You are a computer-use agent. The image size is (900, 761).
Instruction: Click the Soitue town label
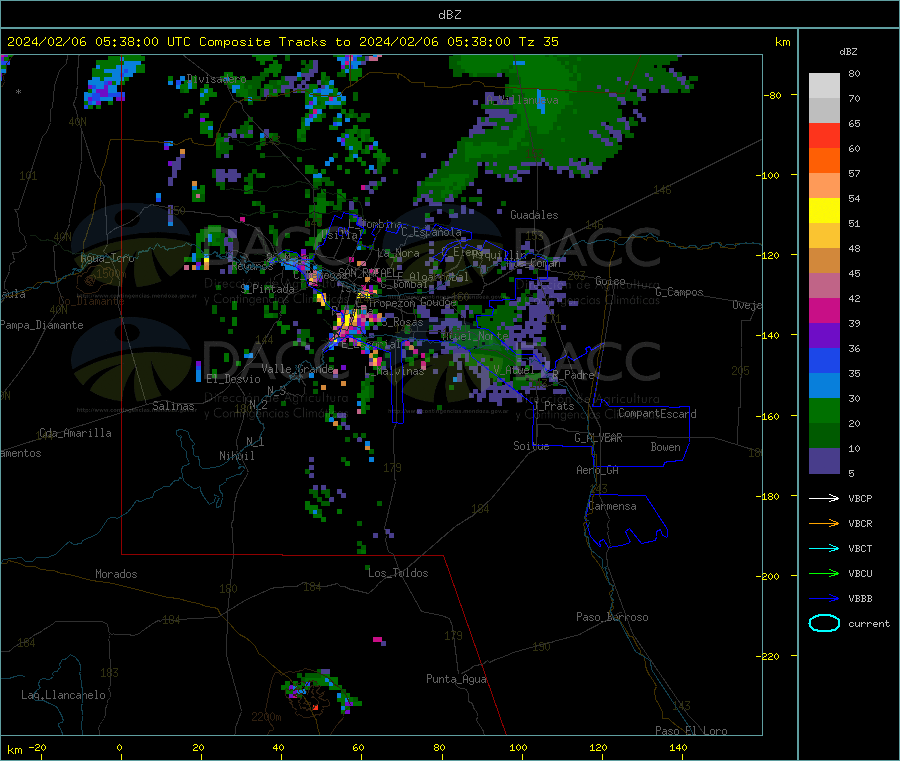tap(531, 446)
